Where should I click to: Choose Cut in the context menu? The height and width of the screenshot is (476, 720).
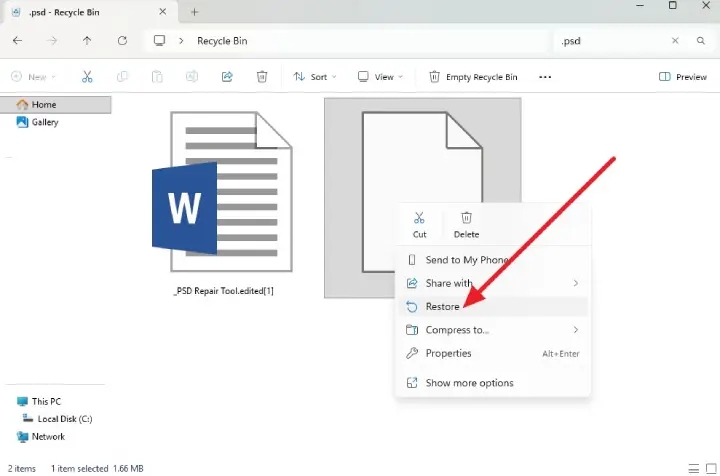point(419,225)
